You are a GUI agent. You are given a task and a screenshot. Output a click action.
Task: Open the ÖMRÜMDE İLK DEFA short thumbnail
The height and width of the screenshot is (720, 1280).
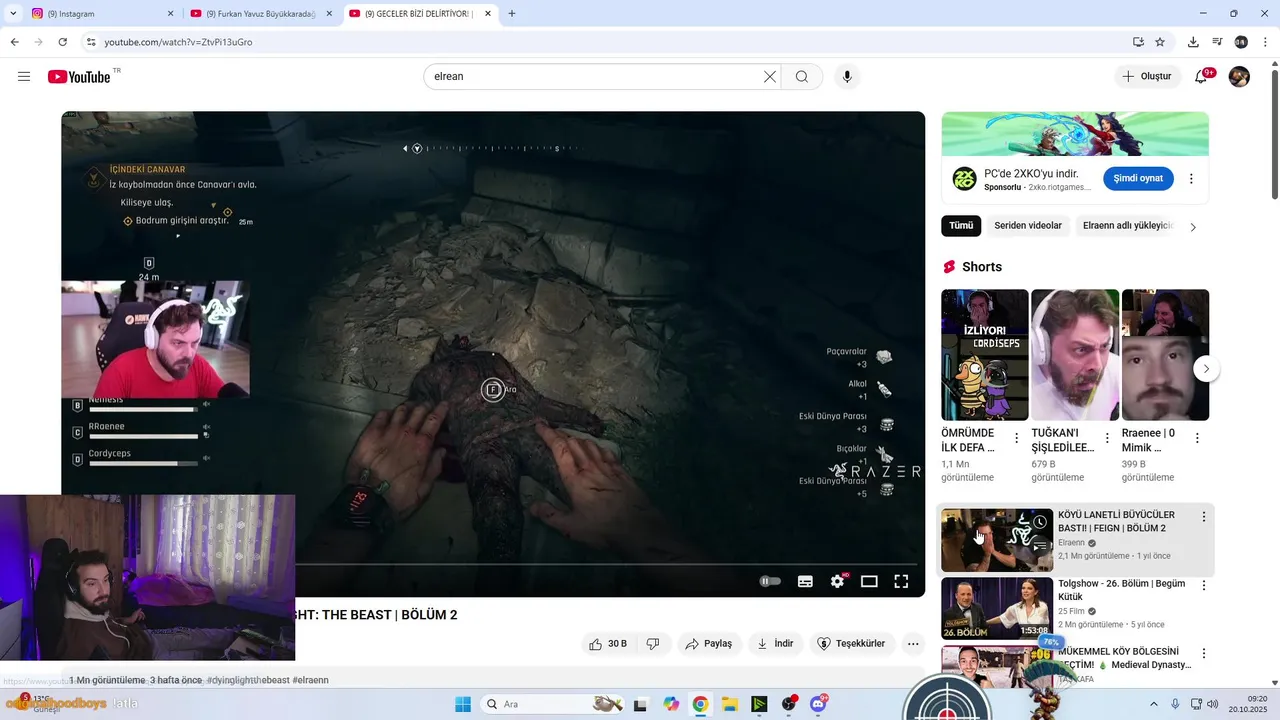tap(985, 355)
